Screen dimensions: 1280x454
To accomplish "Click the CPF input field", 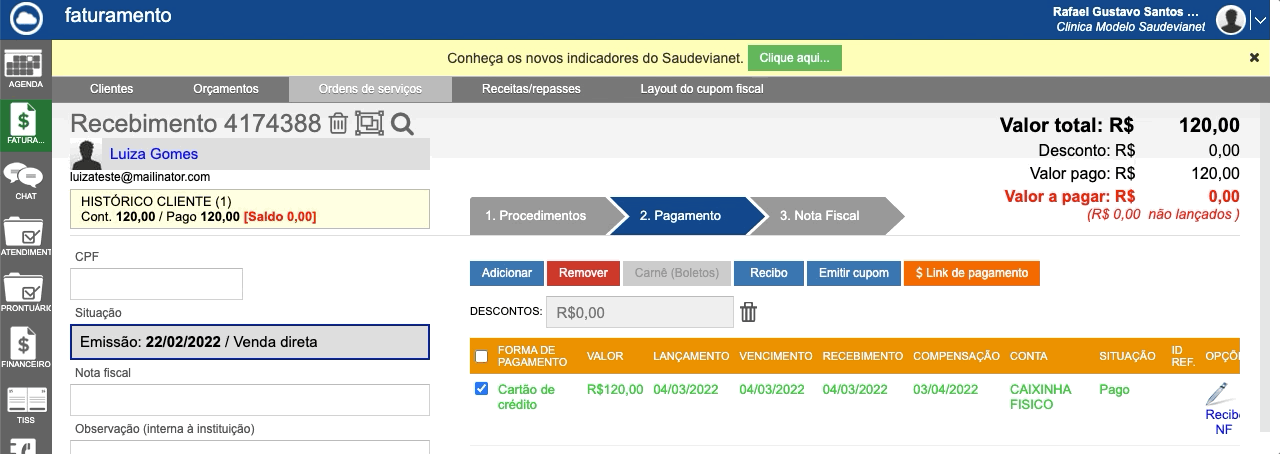I will pos(156,284).
